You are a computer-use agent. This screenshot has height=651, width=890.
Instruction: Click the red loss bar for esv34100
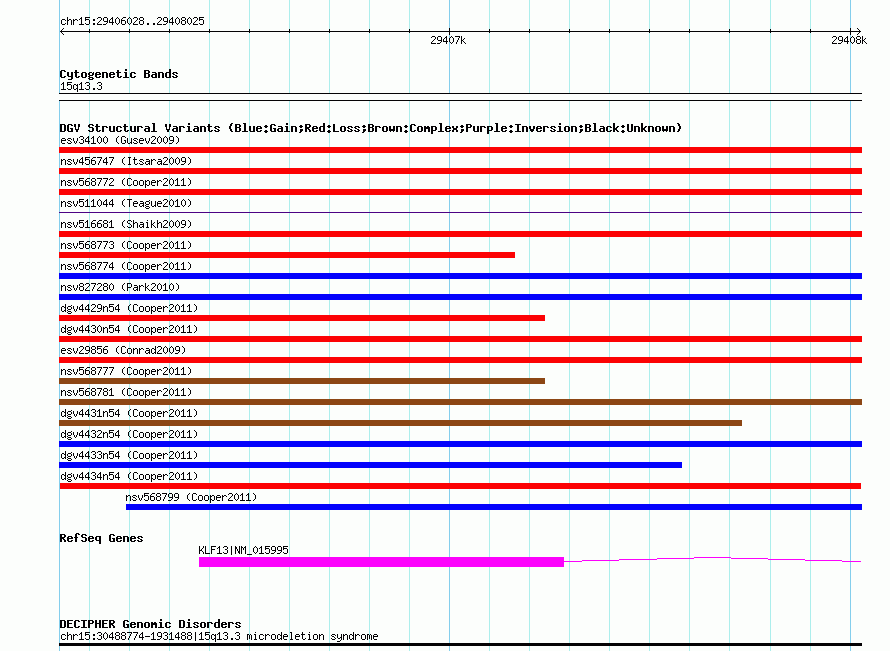pyautogui.click(x=460, y=150)
